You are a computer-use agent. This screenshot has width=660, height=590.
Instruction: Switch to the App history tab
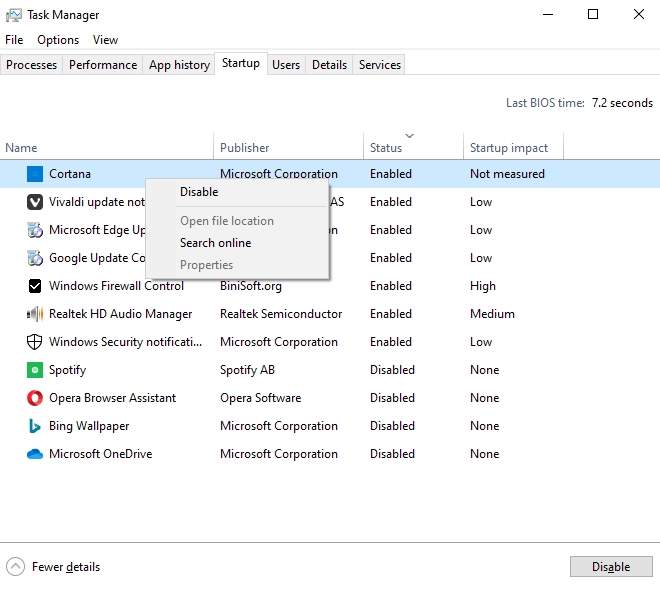pos(179,65)
